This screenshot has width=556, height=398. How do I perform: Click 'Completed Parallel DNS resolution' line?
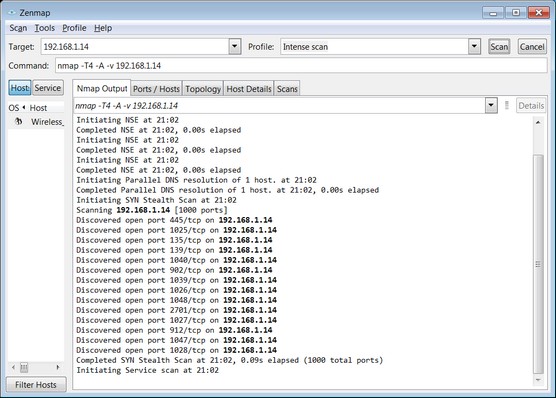[227, 190]
